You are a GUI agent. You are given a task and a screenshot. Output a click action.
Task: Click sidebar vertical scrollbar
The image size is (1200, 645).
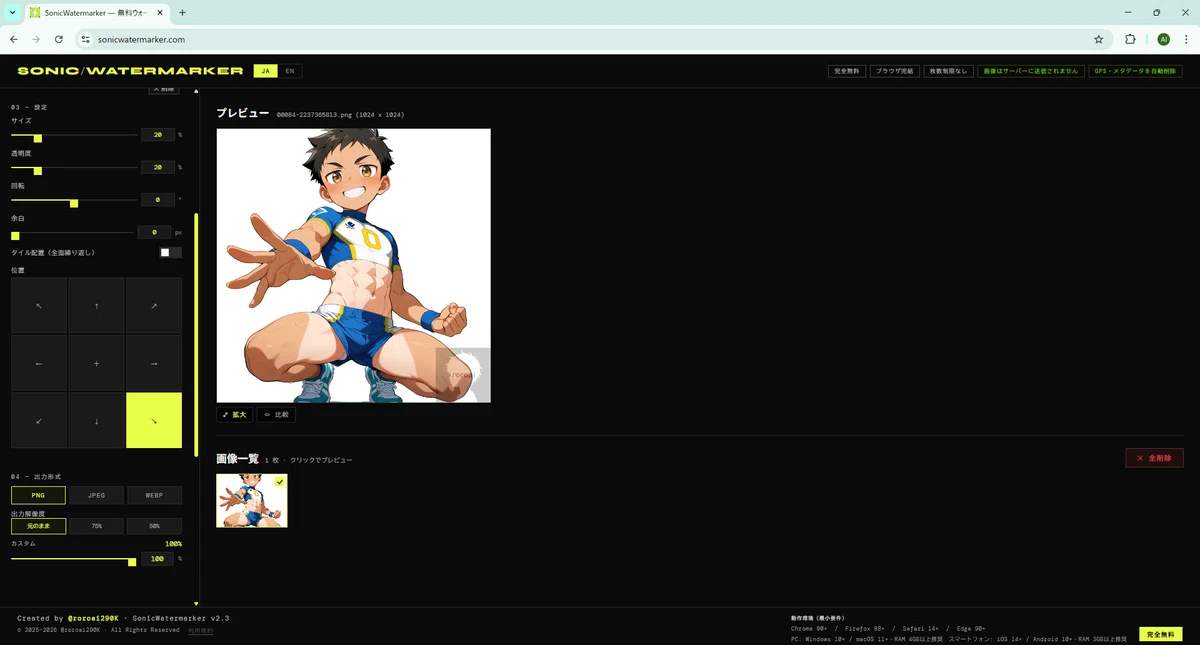click(x=196, y=335)
